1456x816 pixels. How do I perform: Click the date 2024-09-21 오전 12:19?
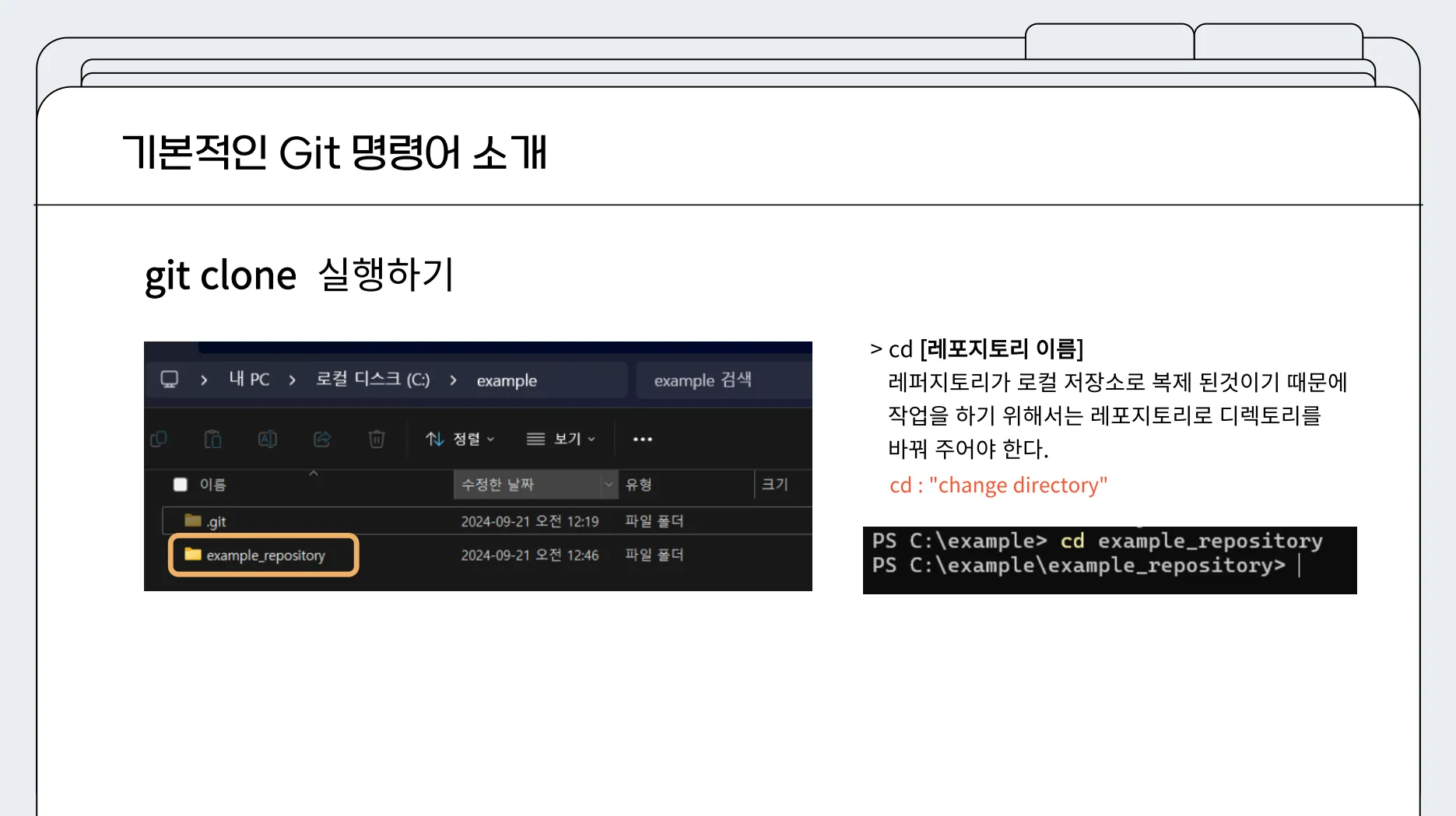(530, 521)
